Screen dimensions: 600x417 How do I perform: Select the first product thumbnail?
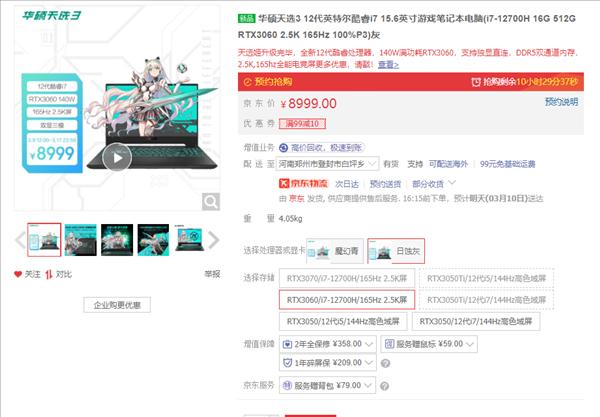pos(44,239)
